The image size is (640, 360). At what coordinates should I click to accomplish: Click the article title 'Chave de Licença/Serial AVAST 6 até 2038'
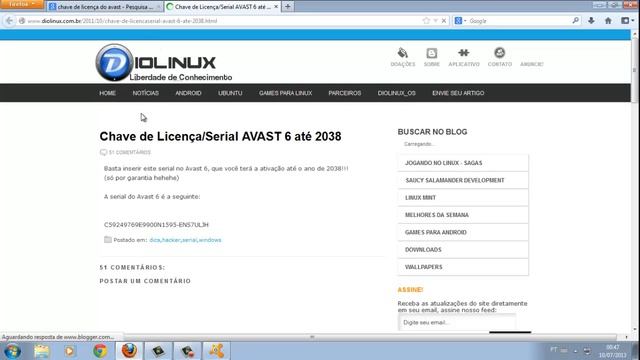point(220,136)
